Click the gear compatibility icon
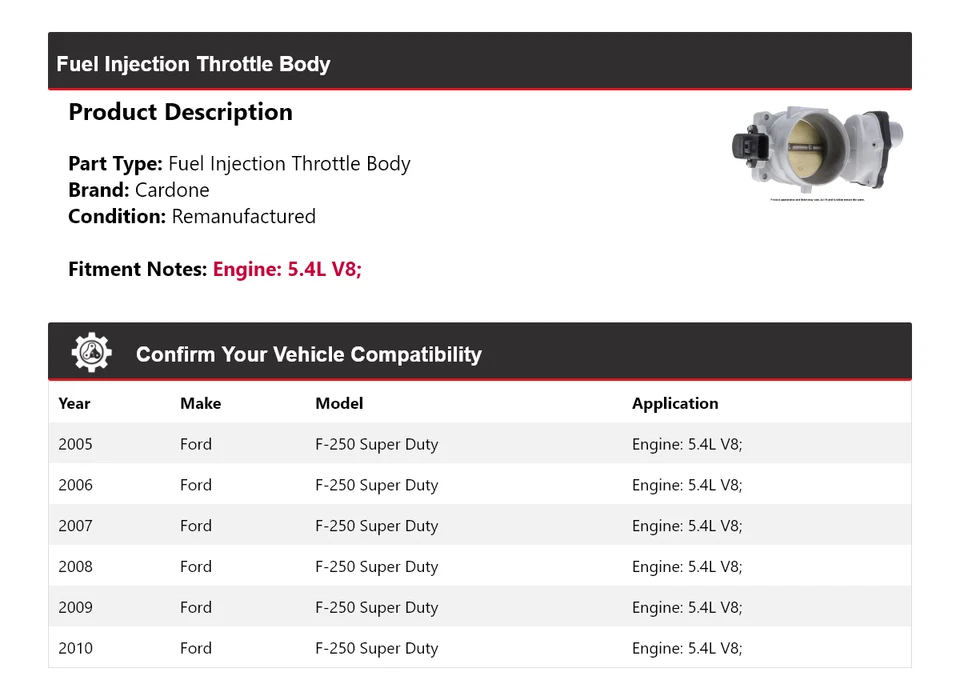 pyautogui.click(x=91, y=353)
